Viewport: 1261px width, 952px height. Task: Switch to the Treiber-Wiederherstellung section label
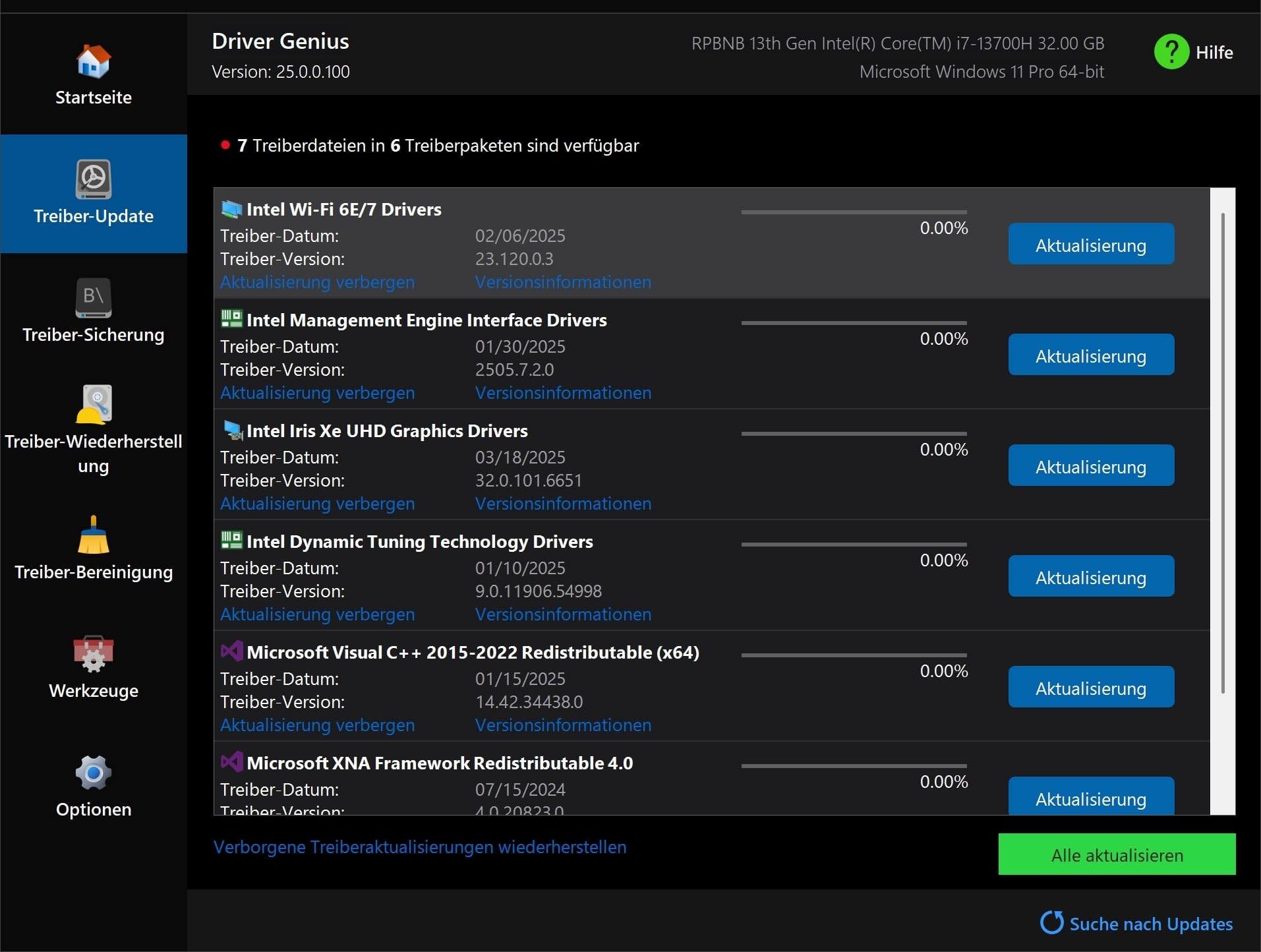[94, 454]
